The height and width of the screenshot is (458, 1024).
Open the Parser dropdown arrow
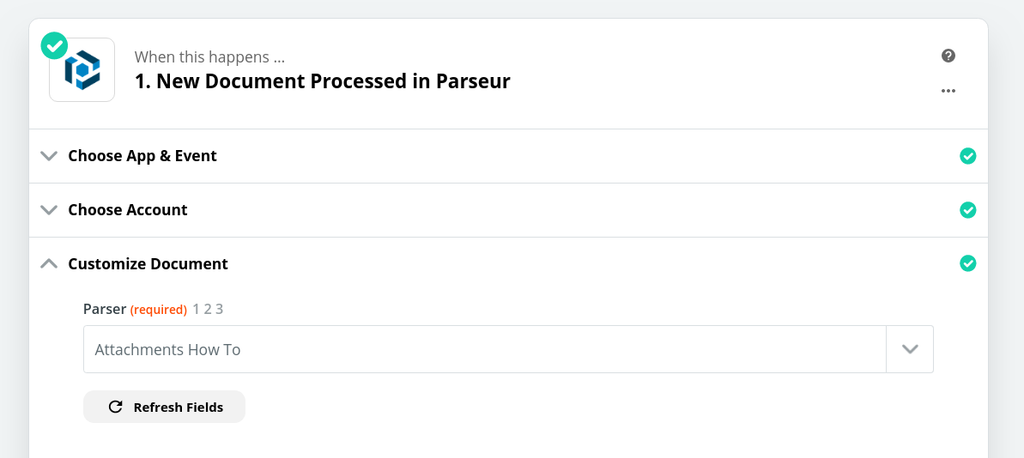pyautogui.click(x=909, y=349)
